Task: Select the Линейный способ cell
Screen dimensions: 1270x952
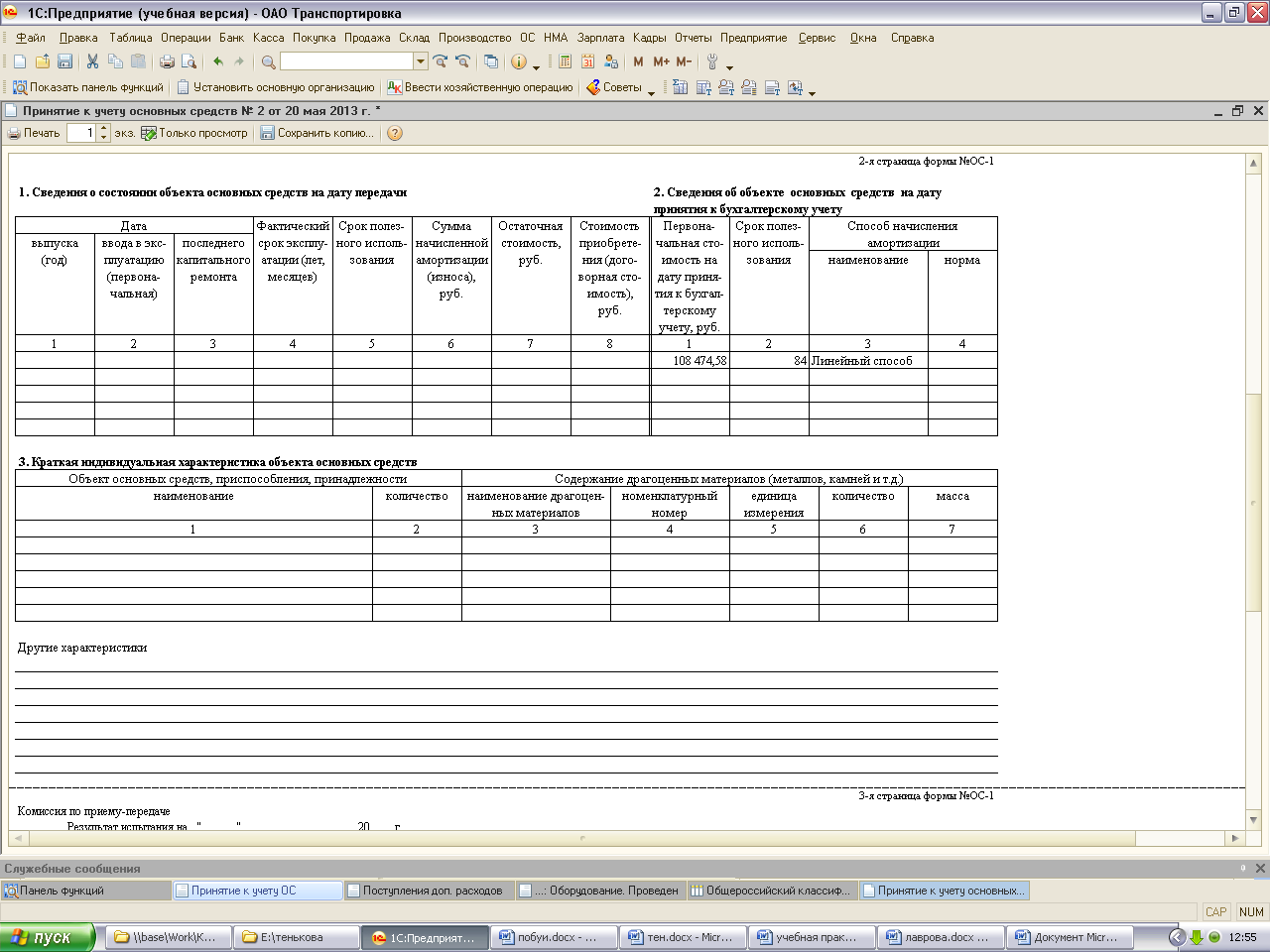Action: pos(868,361)
